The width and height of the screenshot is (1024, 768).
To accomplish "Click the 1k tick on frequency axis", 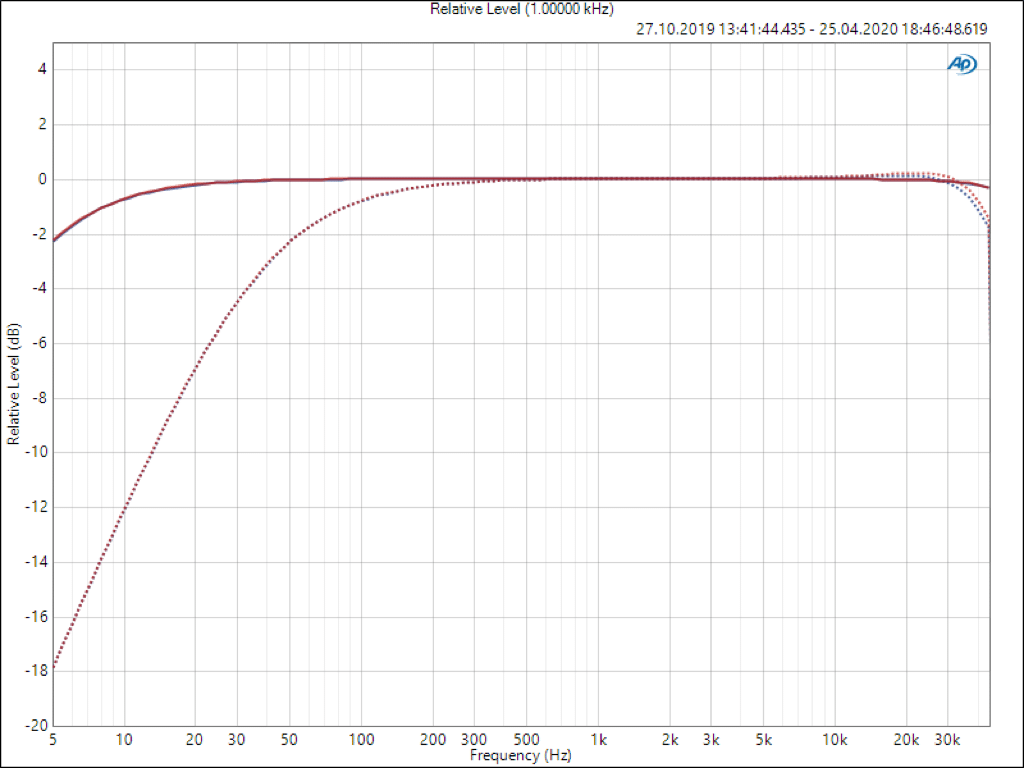I will (x=599, y=740).
